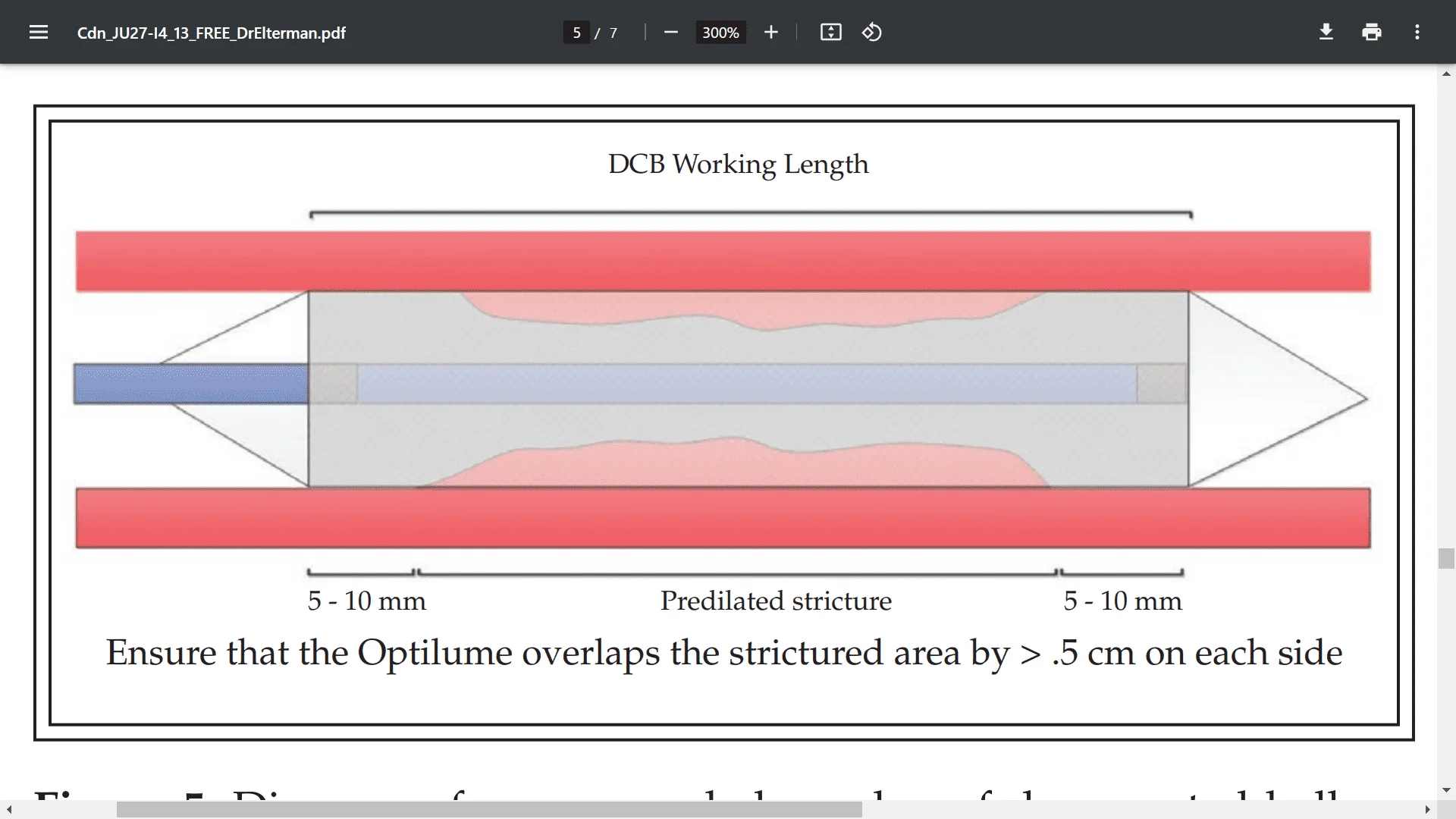Toggle fit to page view
The height and width of the screenshot is (819, 1456).
831,33
